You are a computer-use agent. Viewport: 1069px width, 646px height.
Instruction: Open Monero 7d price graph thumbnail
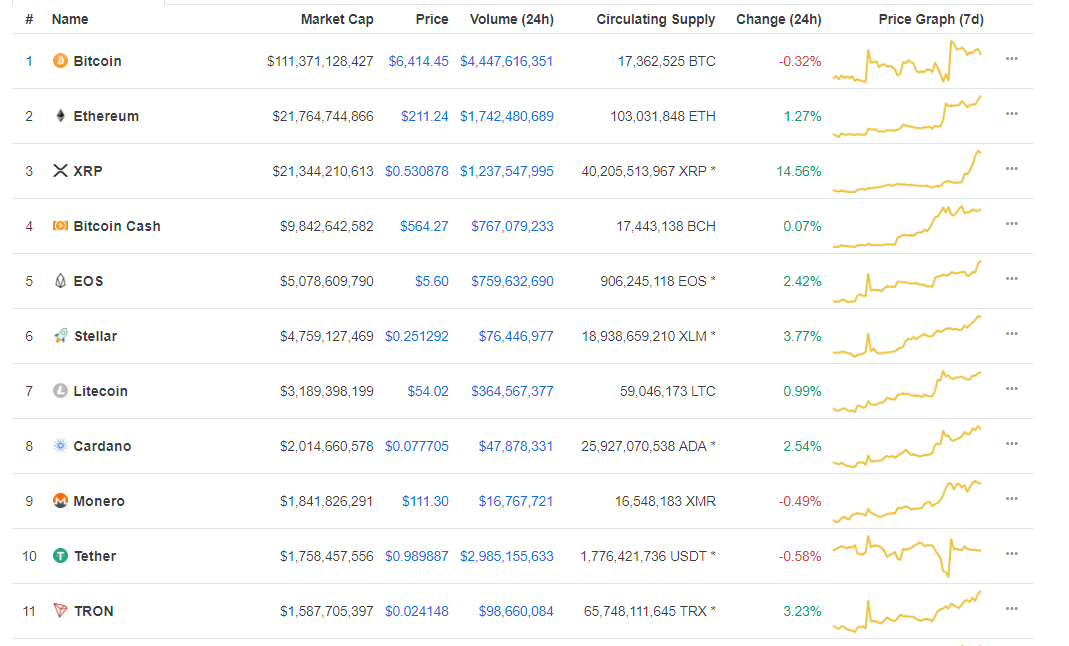pyautogui.click(x=908, y=500)
